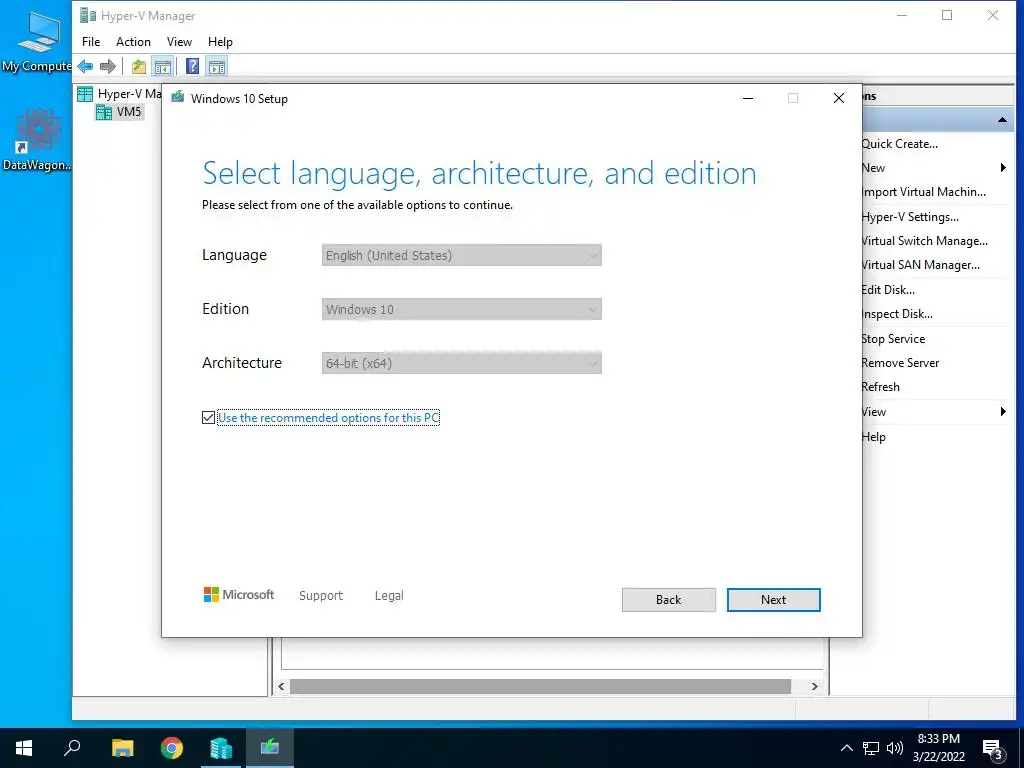Viewport: 1024px width, 768px height.
Task: Click the Microsoft logo in Setup window
Action: (x=239, y=595)
